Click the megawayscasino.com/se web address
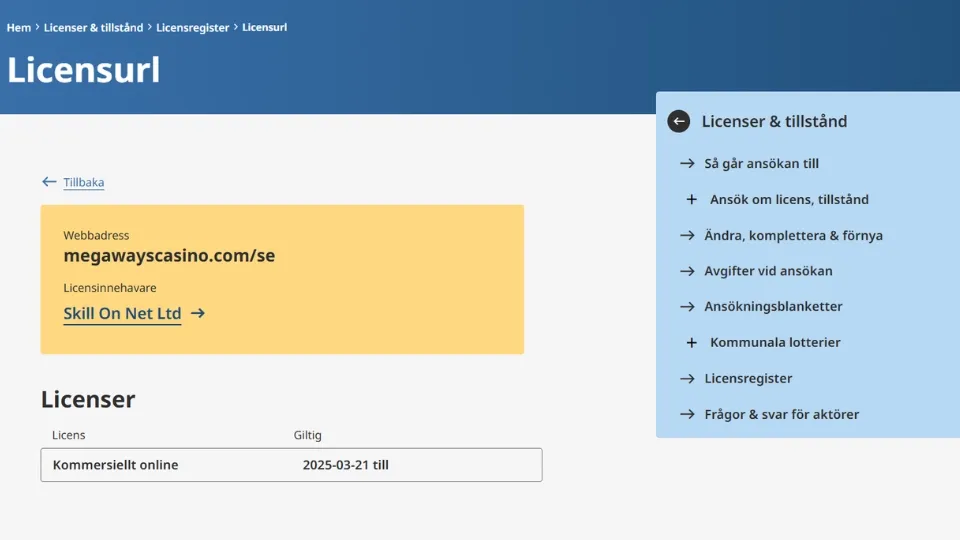 [x=169, y=255]
